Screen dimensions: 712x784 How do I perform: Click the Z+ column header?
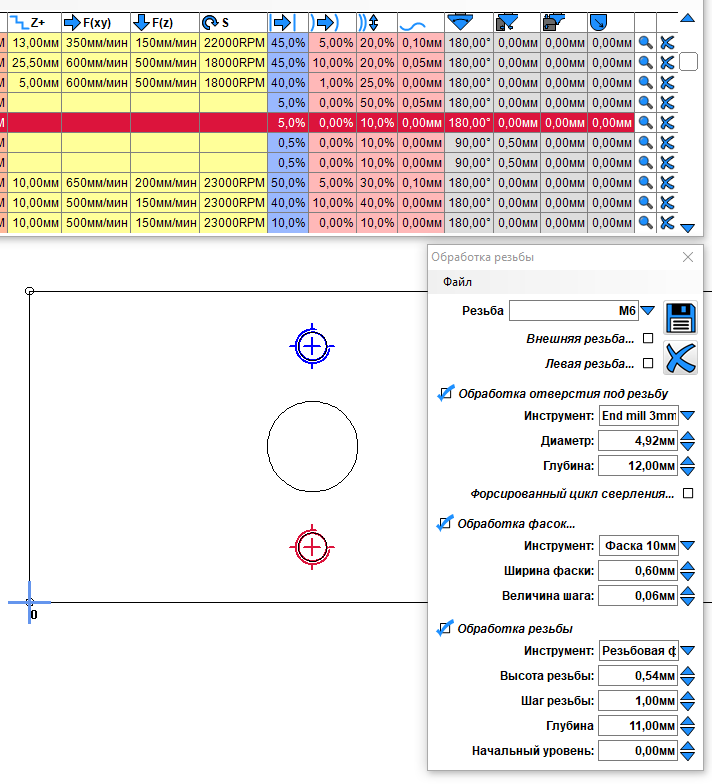[x=34, y=22]
